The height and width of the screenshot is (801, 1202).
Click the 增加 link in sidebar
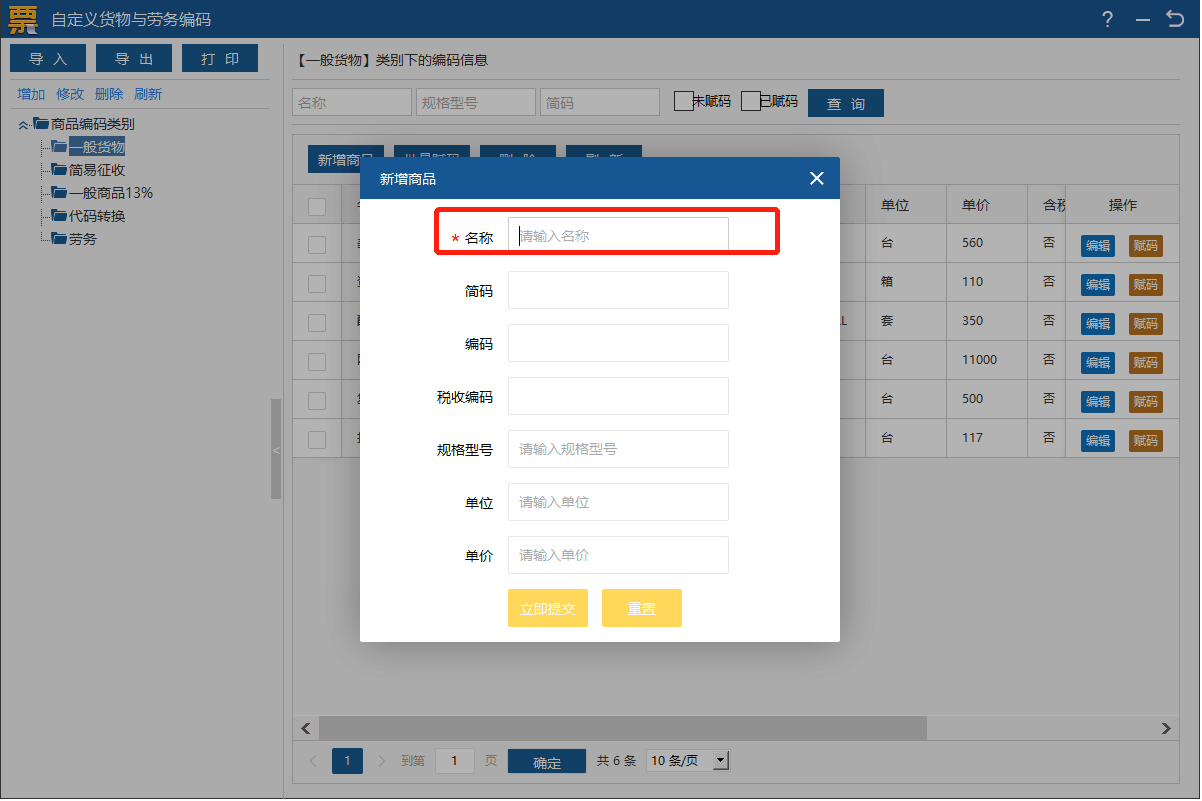tap(31, 94)
